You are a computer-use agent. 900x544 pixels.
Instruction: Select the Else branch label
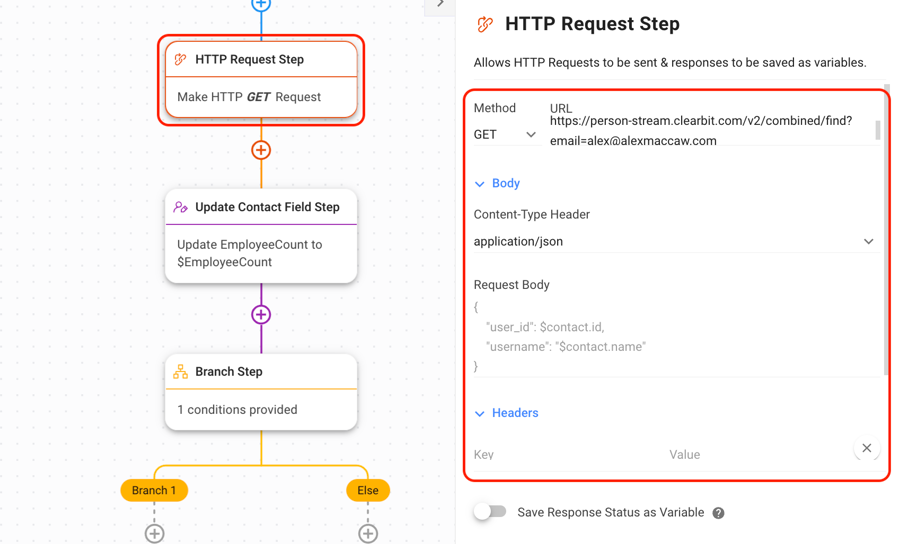click(368, 490)
